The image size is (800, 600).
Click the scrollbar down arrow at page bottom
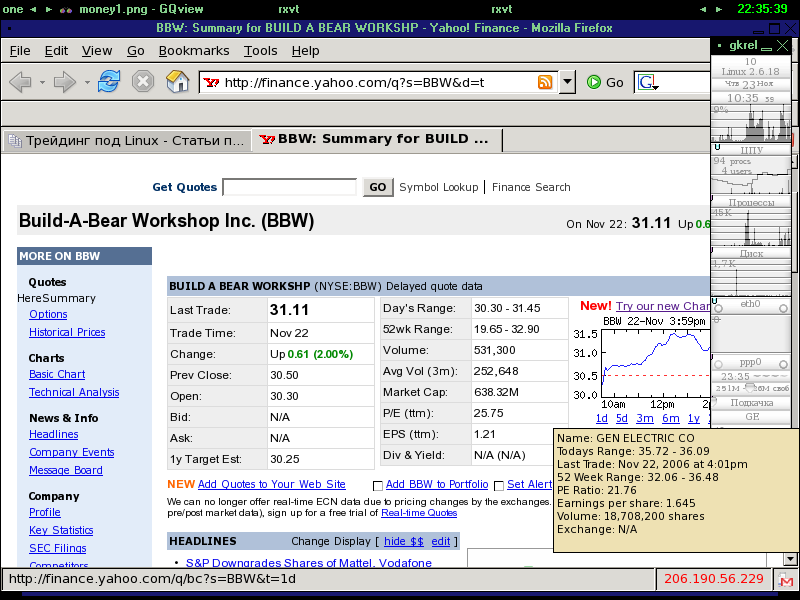(x=790, y=559)
